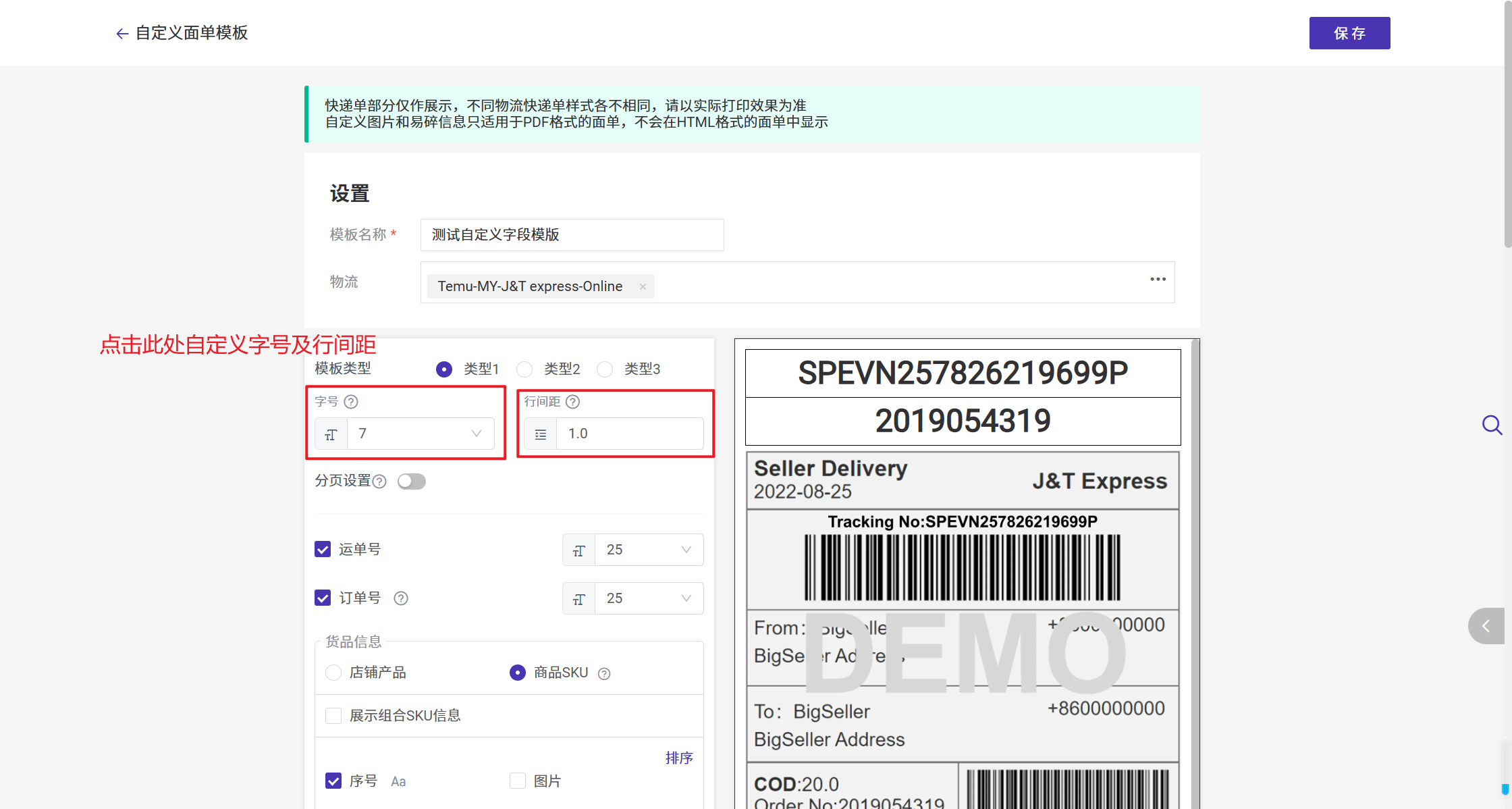Click the 模板名称 input field
The width and height of the screenshot is (1512, 809).
coord(572,235)
